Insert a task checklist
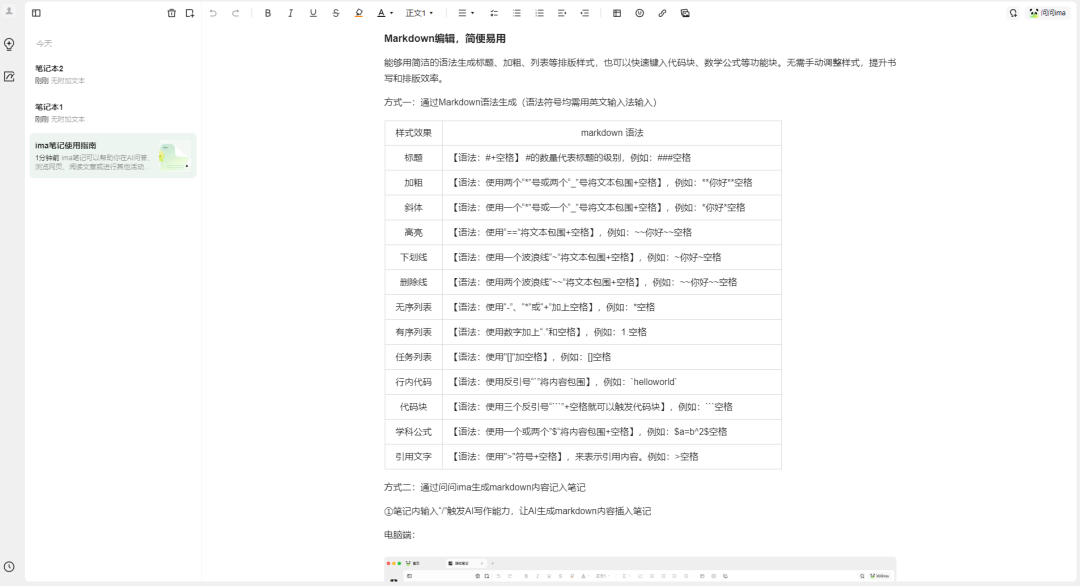The width and height of the screenshot is (1080, 586). tap(494, 13)
